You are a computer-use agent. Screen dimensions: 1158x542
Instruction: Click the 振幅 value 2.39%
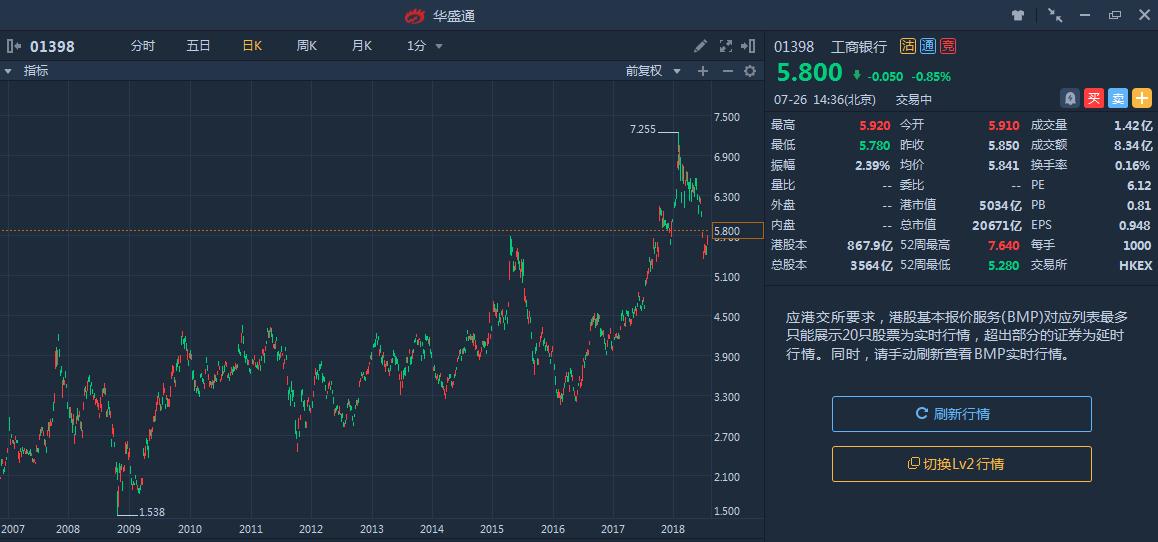click(873, 165)
